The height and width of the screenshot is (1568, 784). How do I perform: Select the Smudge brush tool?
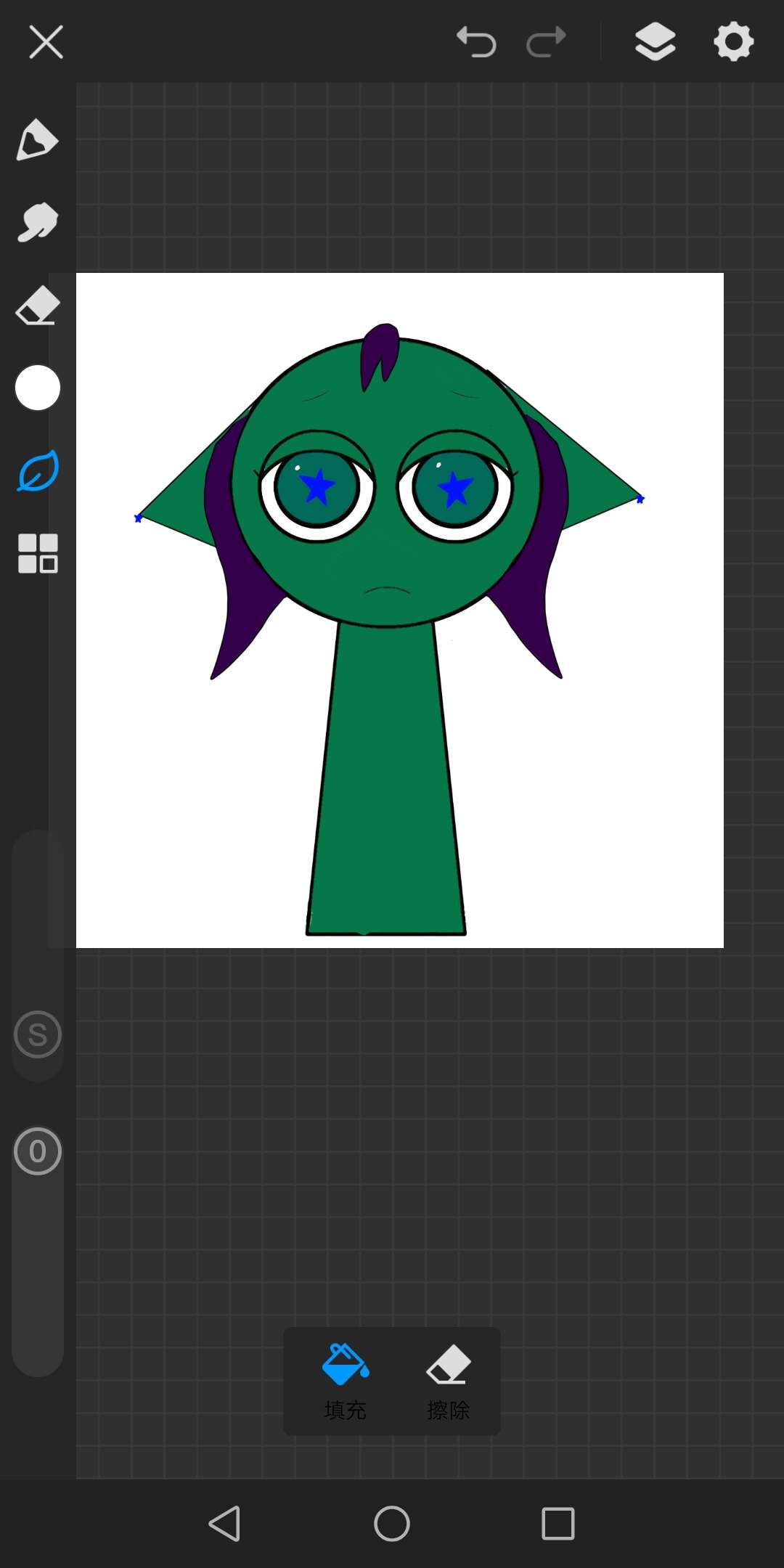[x=37, y=222]
